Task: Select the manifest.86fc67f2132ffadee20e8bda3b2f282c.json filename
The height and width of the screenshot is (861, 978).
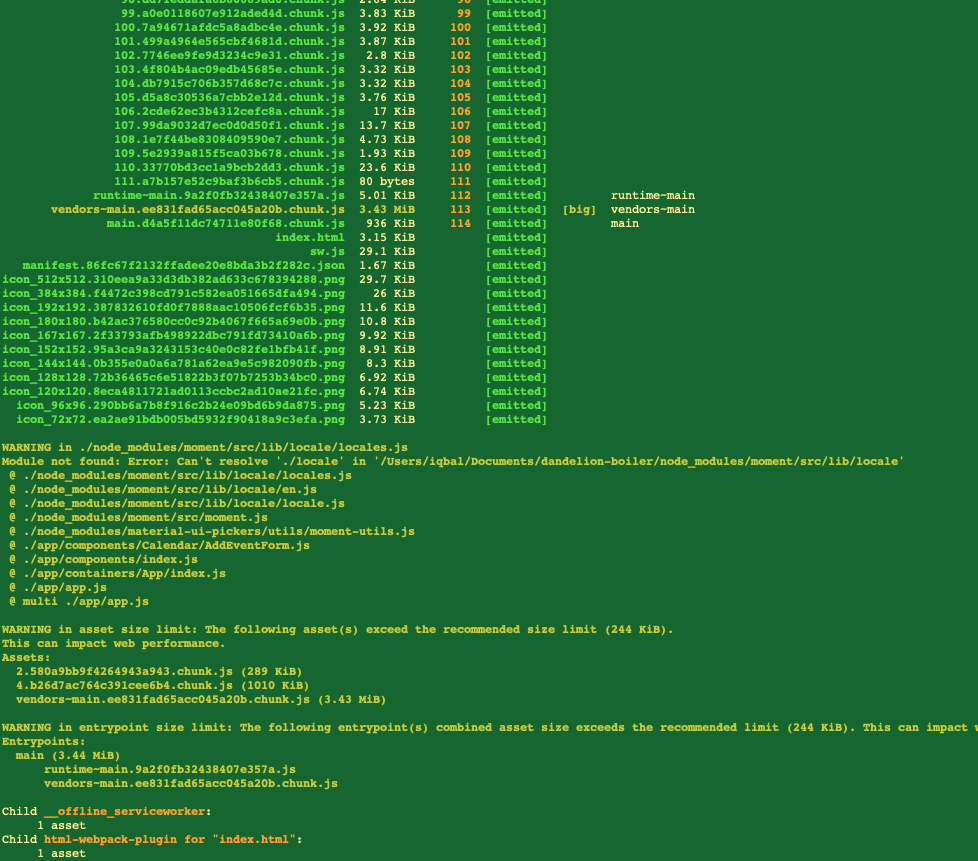Action: pos(173,265)
